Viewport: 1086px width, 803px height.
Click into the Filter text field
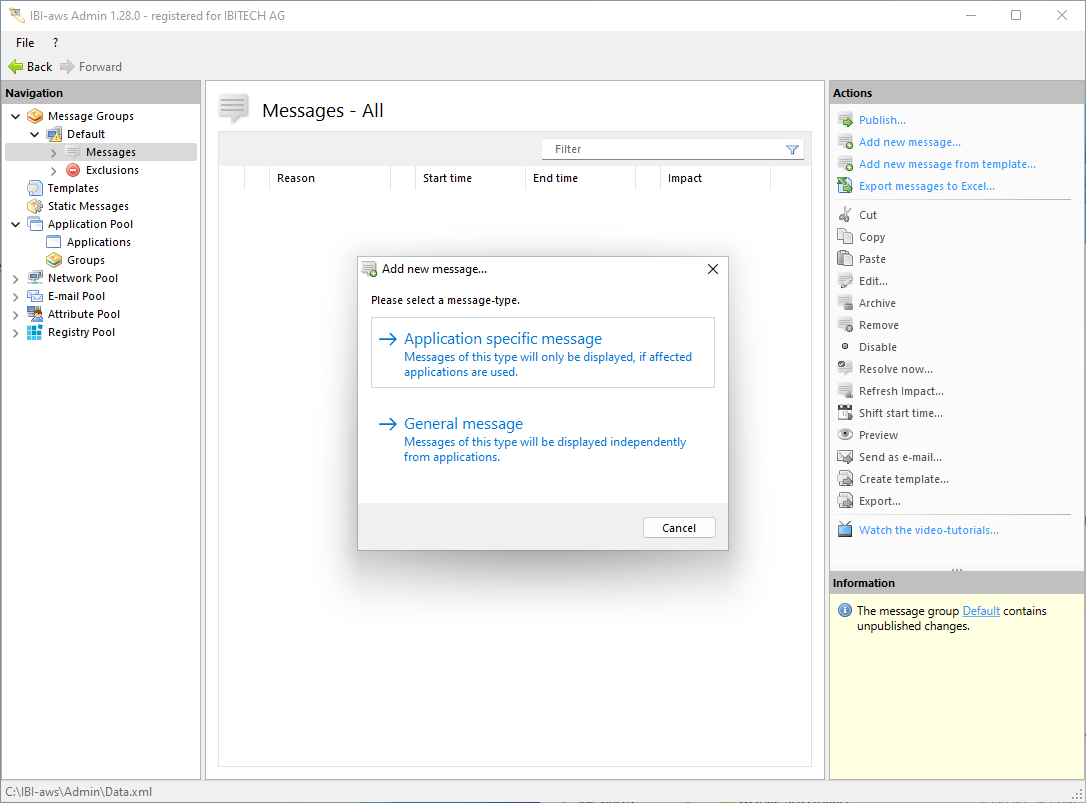coord(660,149)
